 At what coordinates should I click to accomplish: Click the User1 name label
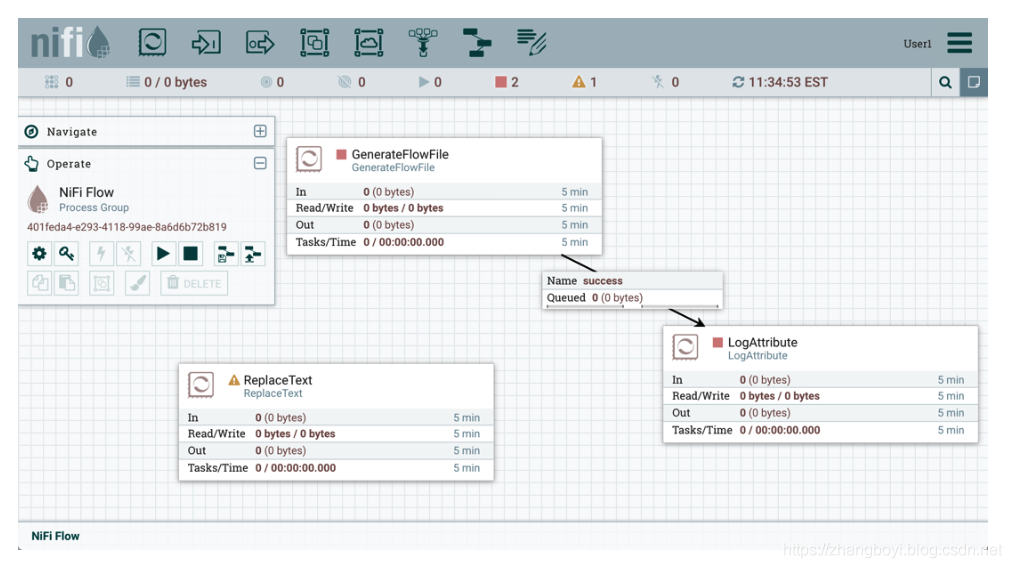click(917, 44)
